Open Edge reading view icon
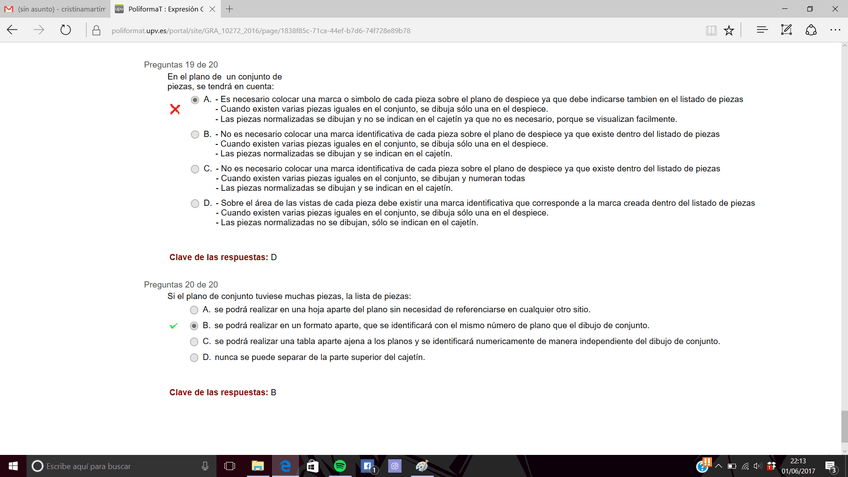Screen dimensions: 848x477 pos(711,30)
